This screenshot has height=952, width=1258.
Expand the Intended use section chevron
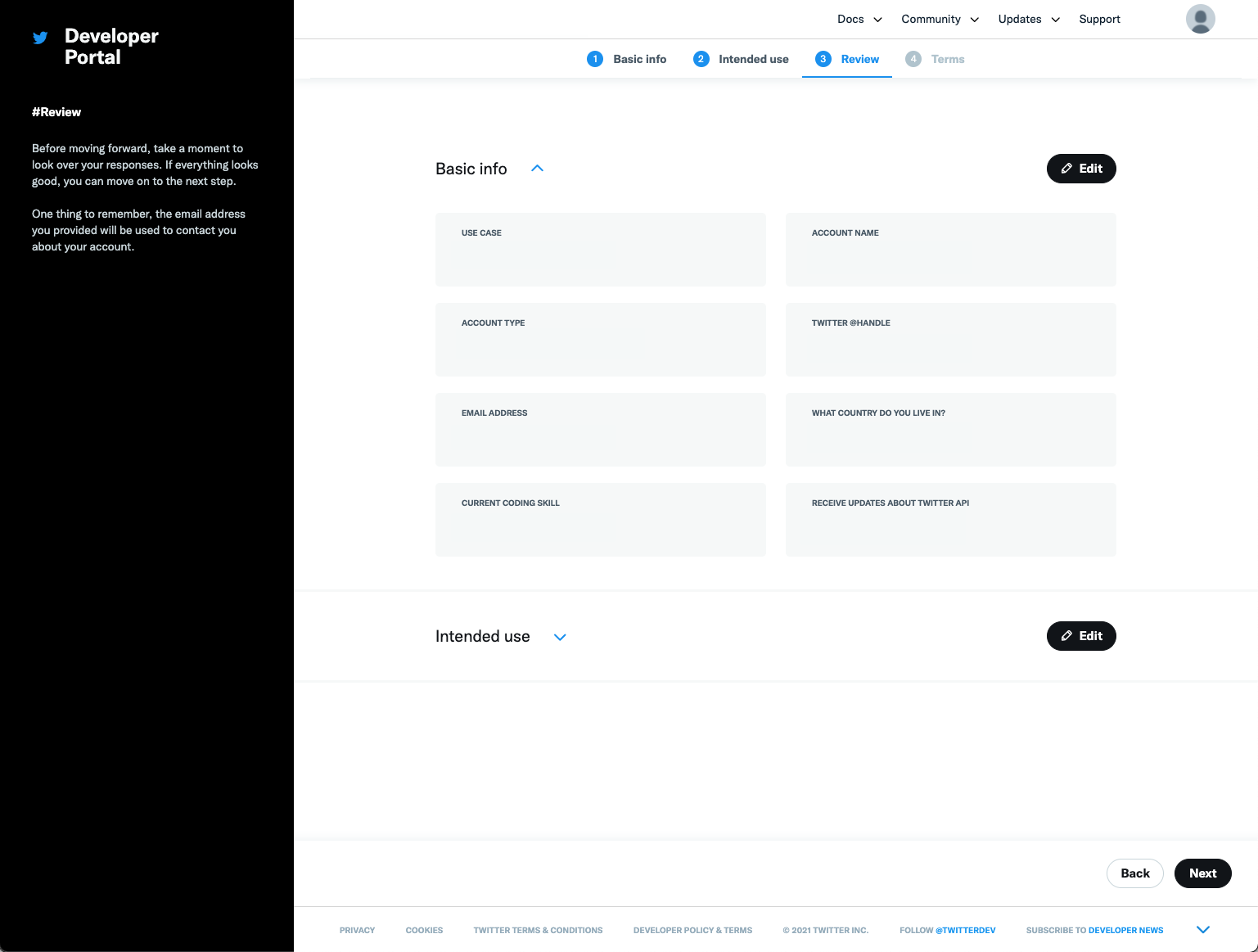pos(560,637)
